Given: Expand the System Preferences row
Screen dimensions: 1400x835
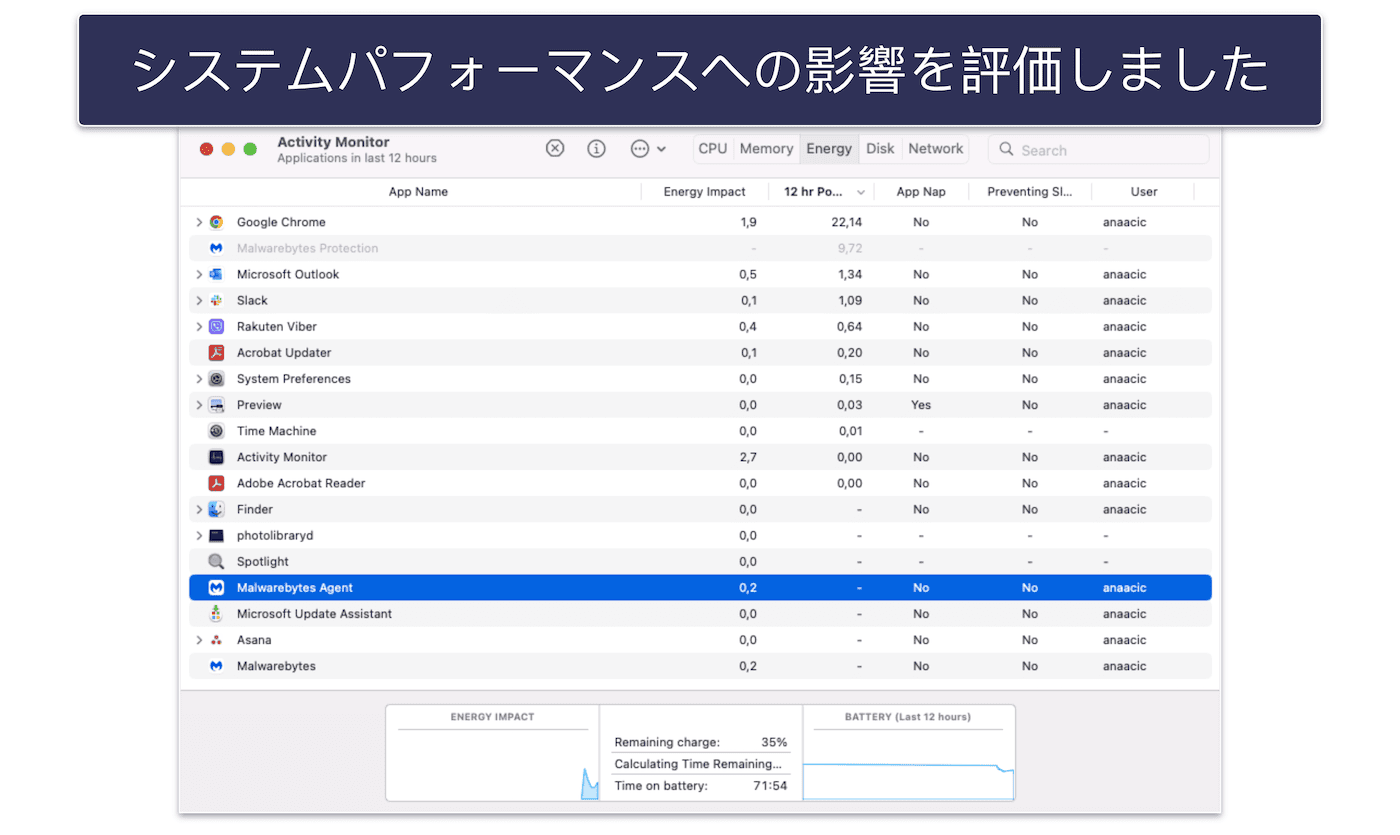Looking at the screenshot, I should (199, 379).
